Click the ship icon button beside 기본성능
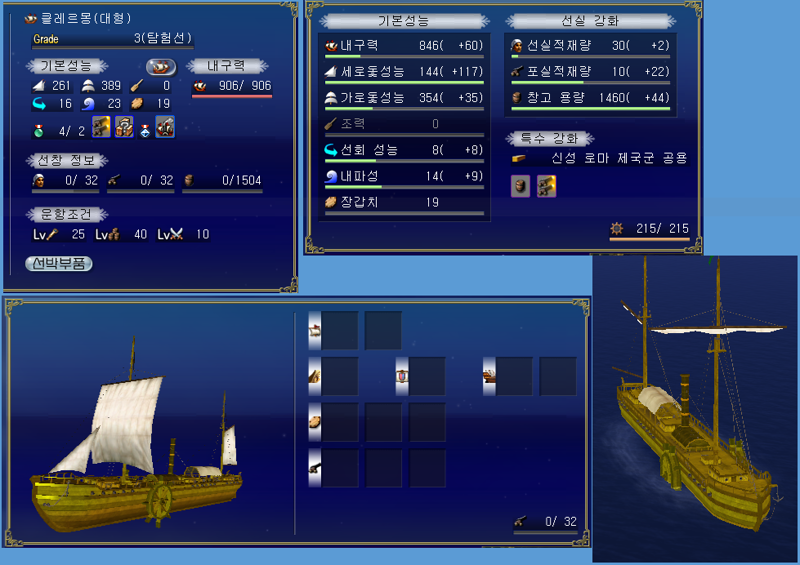Viewport: 800px width, 565px height. pos(161,66)
